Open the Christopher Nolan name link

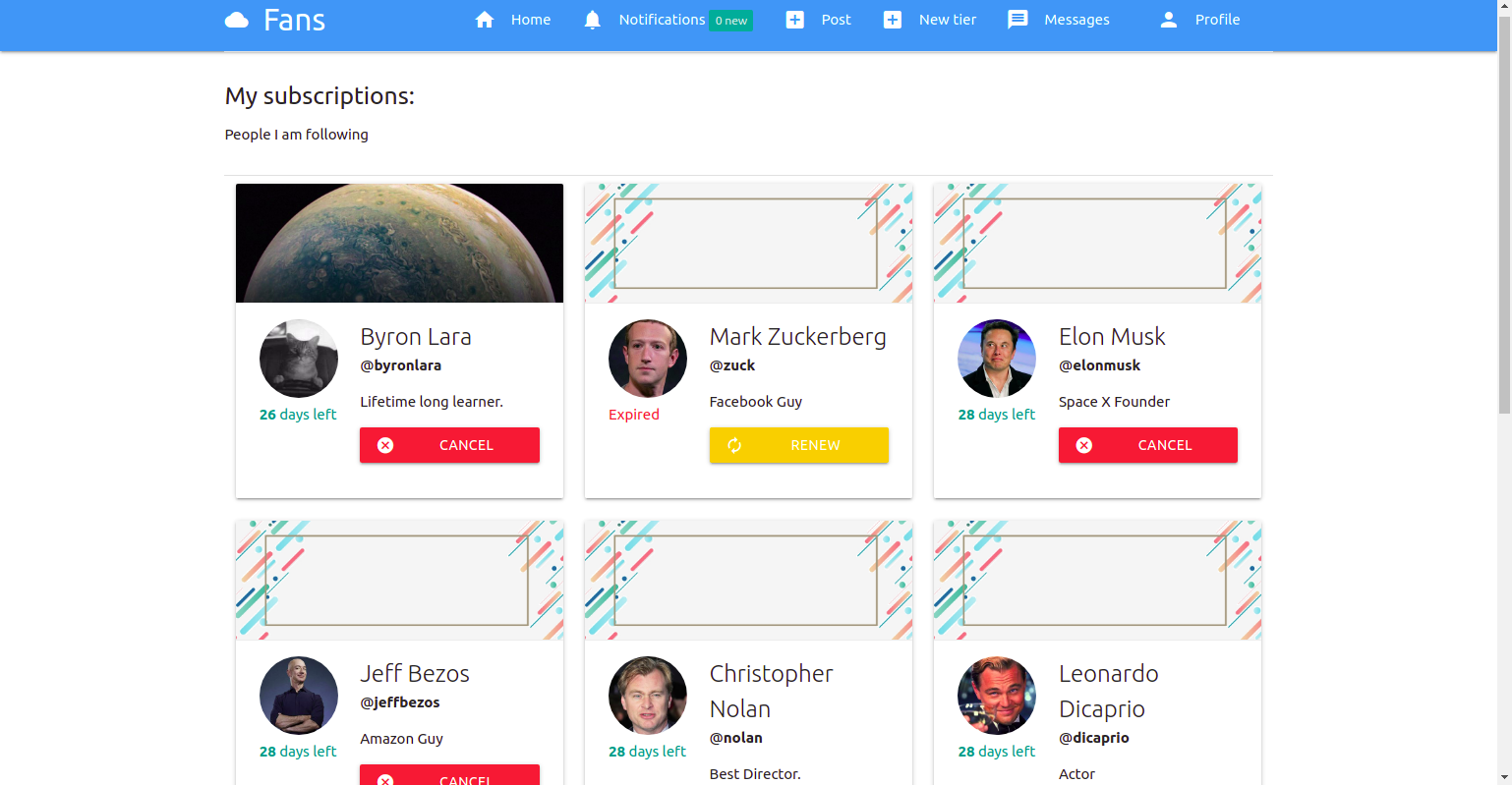[x=772, y=692]
